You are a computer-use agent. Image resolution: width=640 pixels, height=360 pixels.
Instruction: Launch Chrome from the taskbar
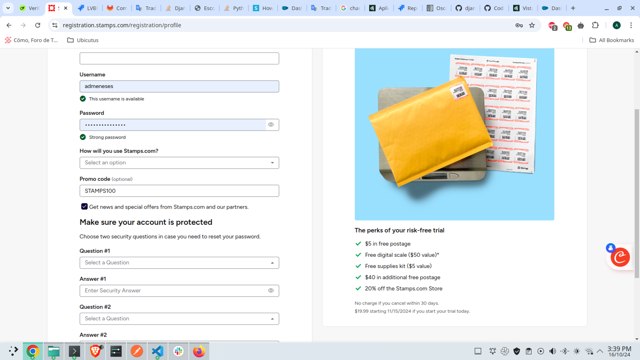(x=33, y=351)
